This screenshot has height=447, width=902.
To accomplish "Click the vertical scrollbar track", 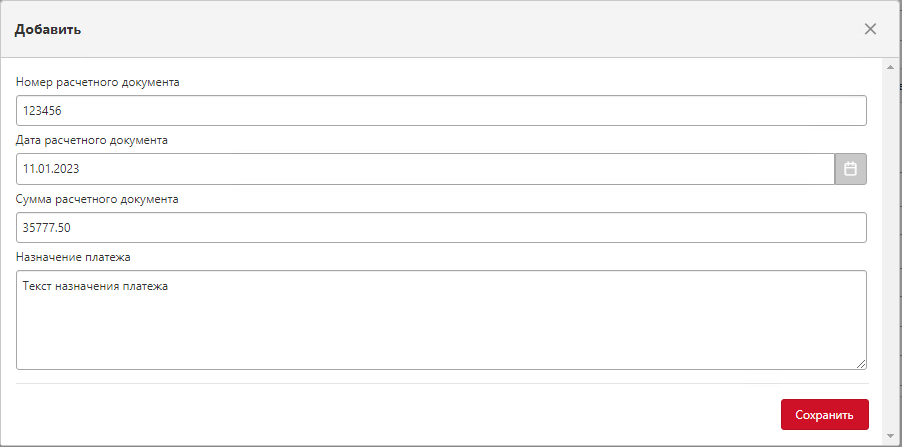I will click(x=890, y=251).
